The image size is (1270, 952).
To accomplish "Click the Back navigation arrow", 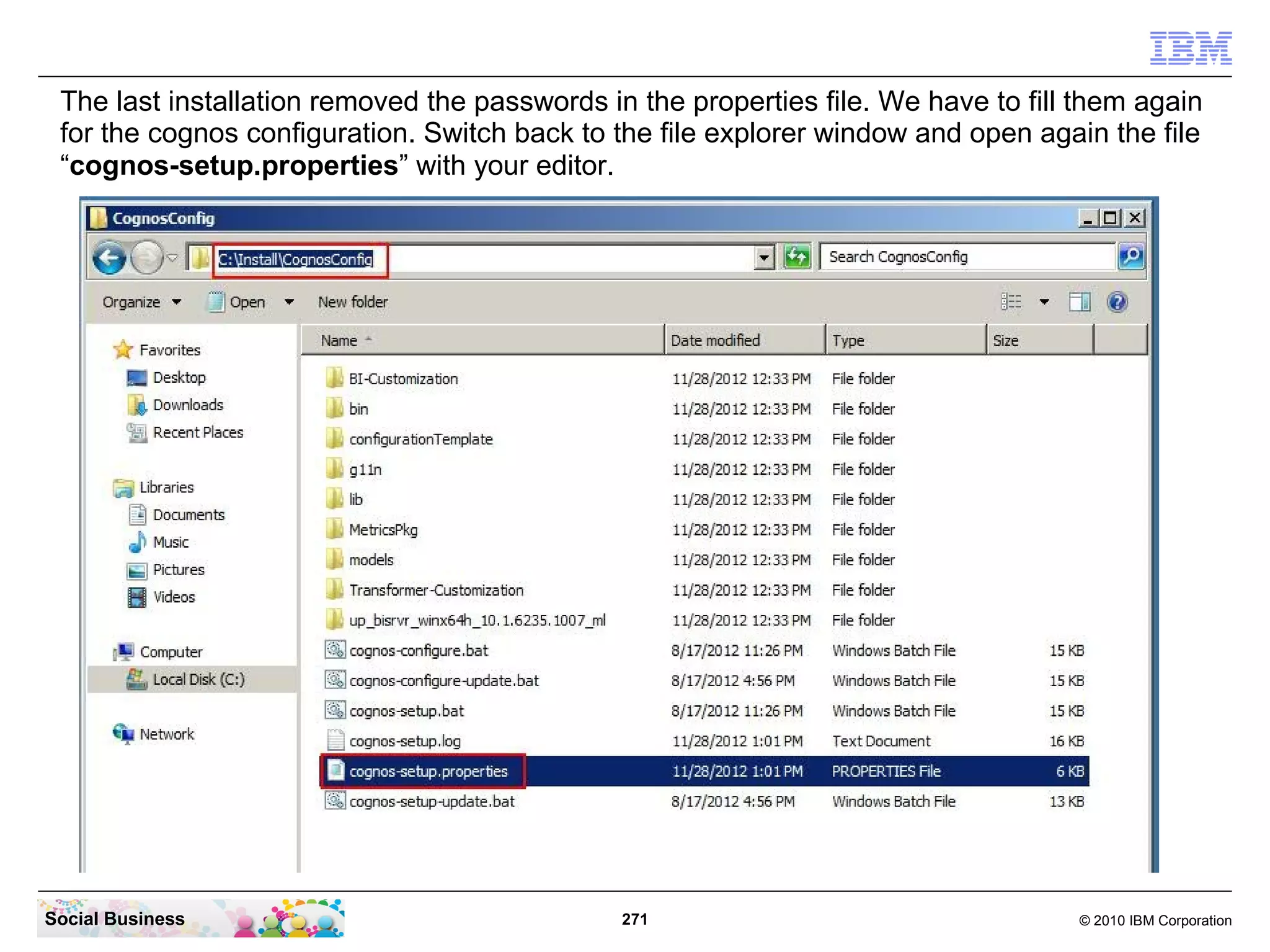I will (x=110, y=258).
